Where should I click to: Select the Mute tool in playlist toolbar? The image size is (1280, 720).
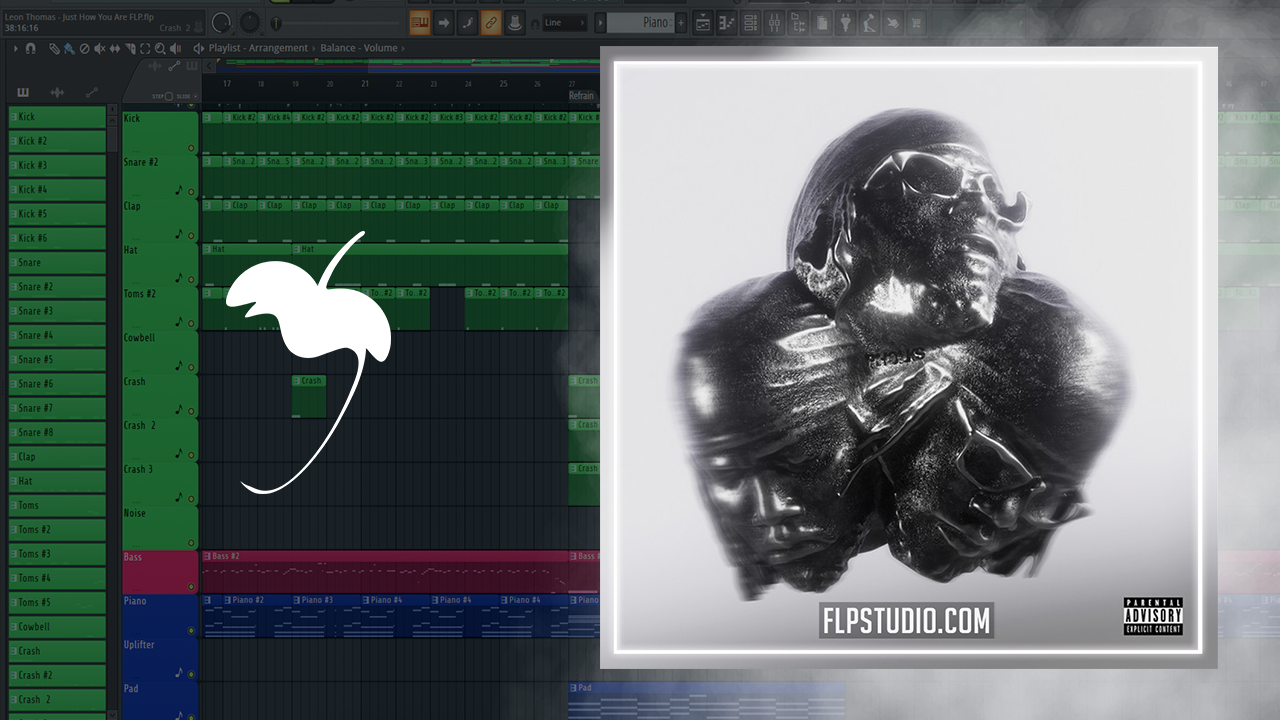pyautogui.click(x=99, y=48)
